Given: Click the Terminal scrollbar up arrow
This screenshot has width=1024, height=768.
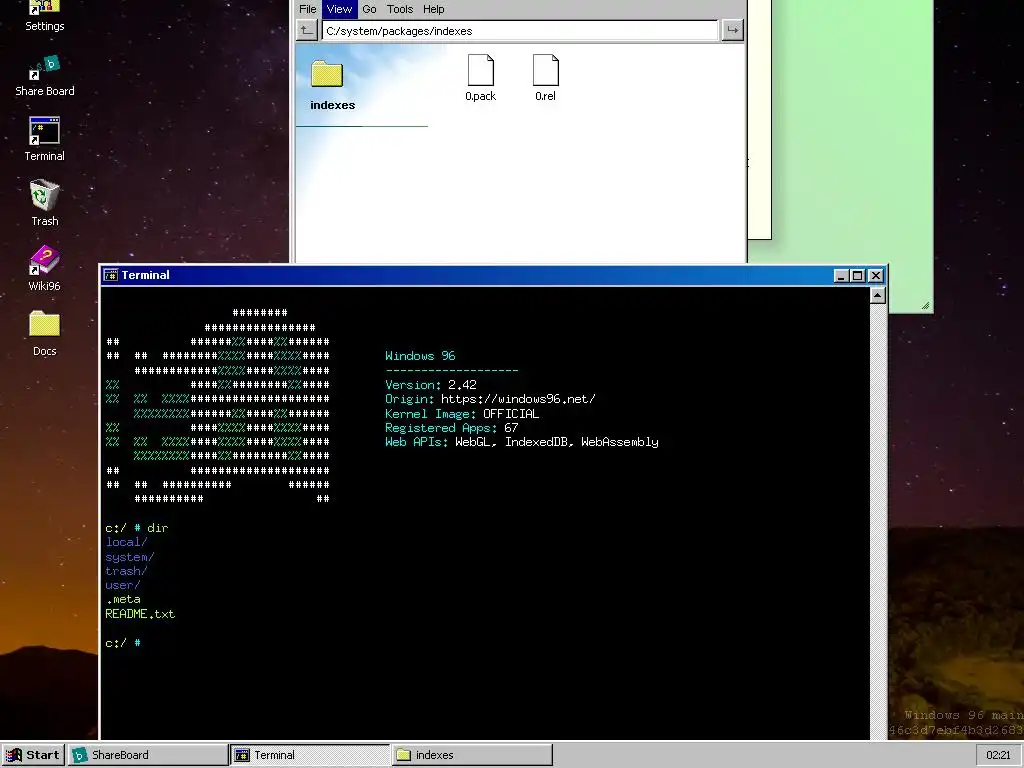Looking at the screenshot, I should tap(877, 296).
